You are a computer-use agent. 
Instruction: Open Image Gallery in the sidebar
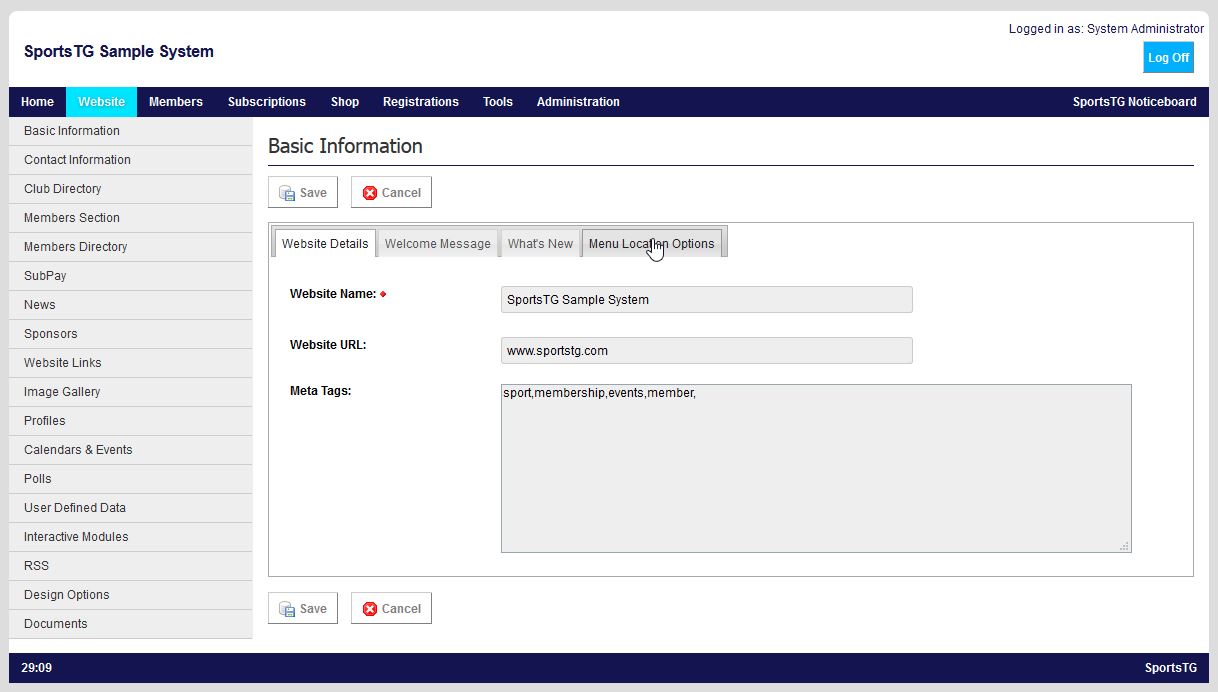[130, 392]
